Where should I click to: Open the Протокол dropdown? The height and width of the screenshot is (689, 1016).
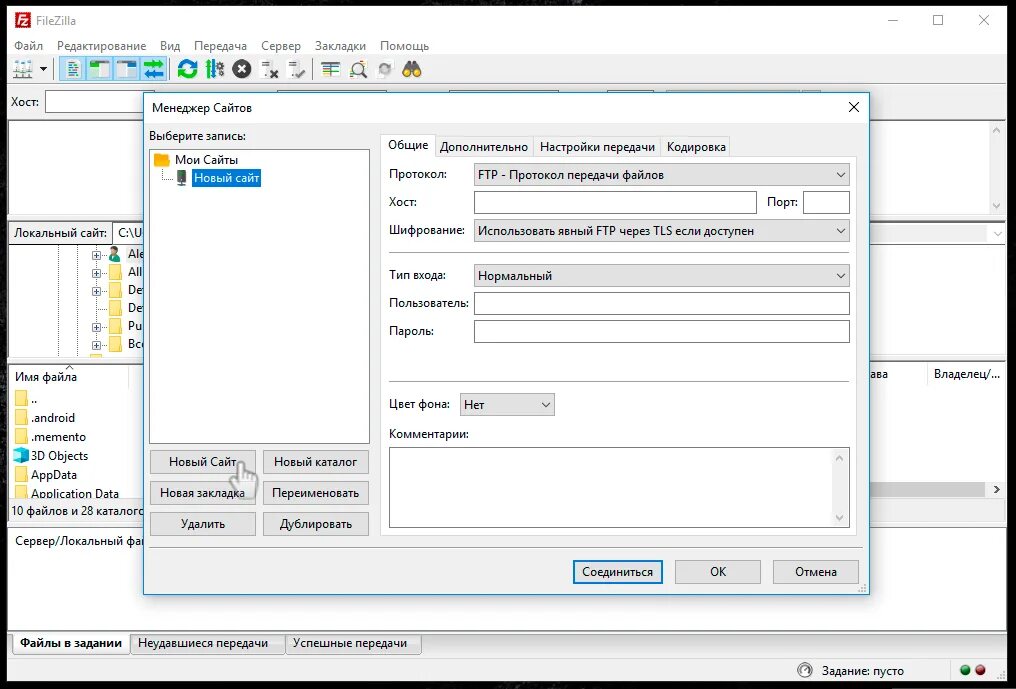[x=662, y=175]
